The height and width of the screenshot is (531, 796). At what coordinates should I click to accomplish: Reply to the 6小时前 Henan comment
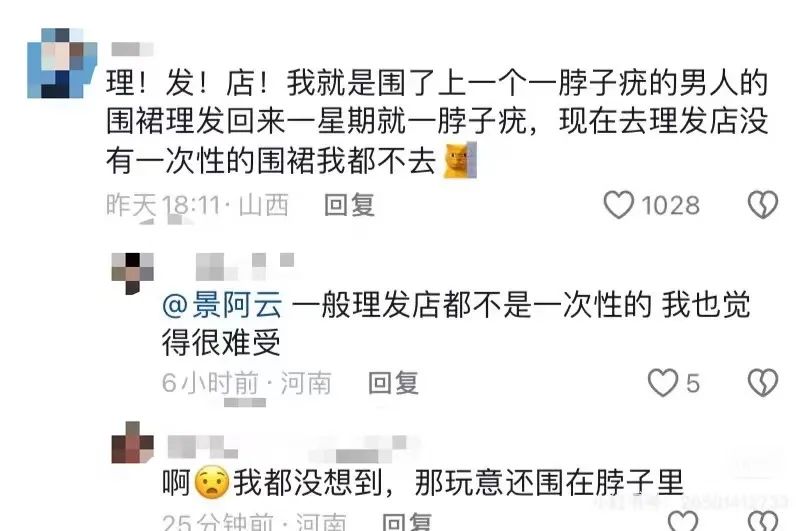point(393,383)
